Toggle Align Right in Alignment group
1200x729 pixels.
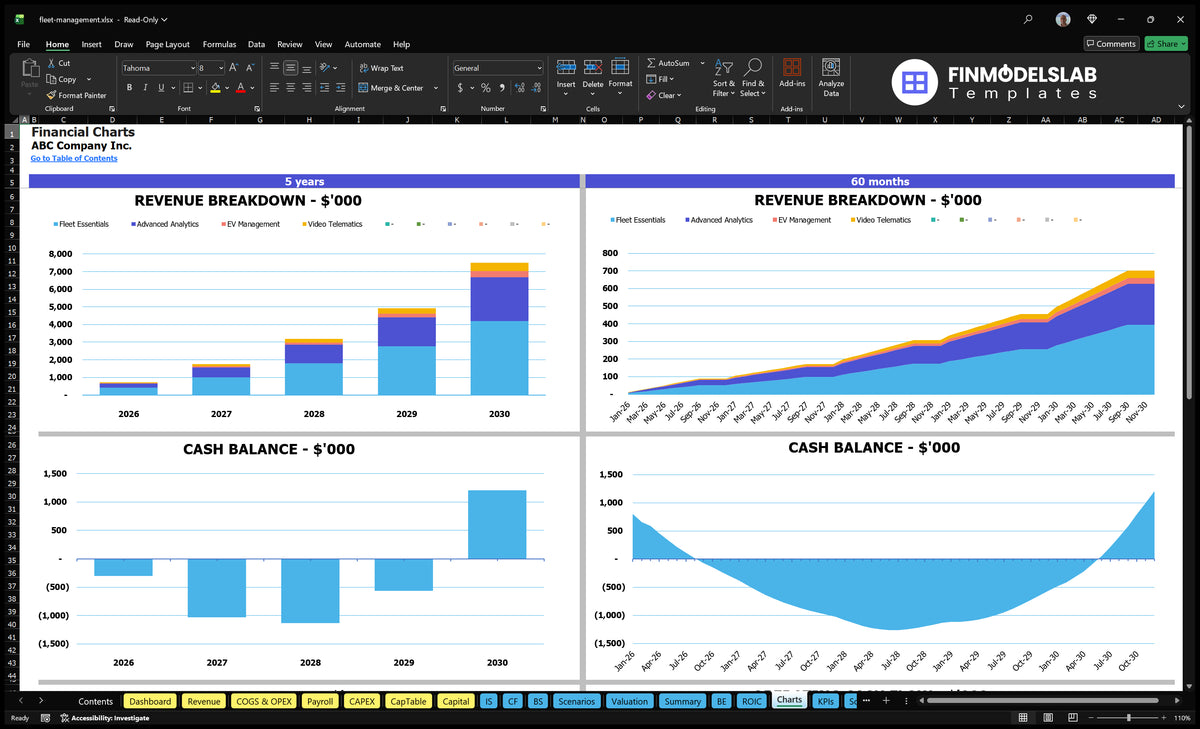point(307,88)
